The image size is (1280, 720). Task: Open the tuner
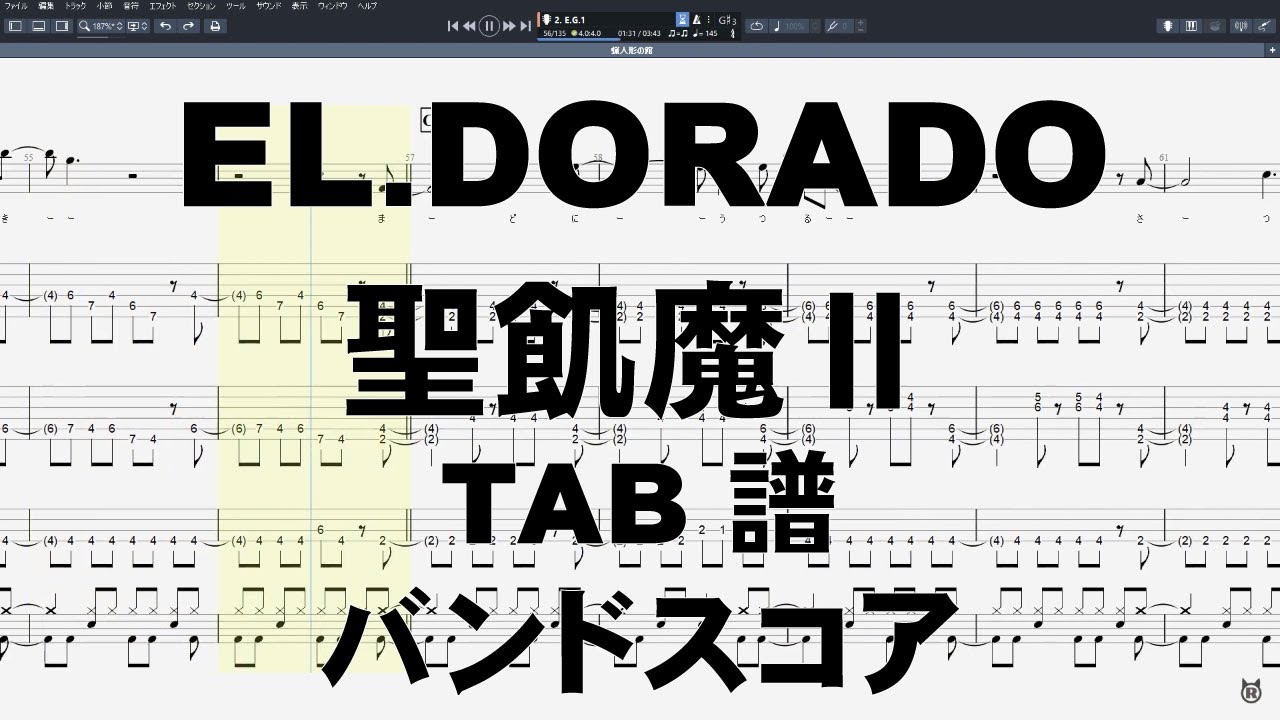1243,26
